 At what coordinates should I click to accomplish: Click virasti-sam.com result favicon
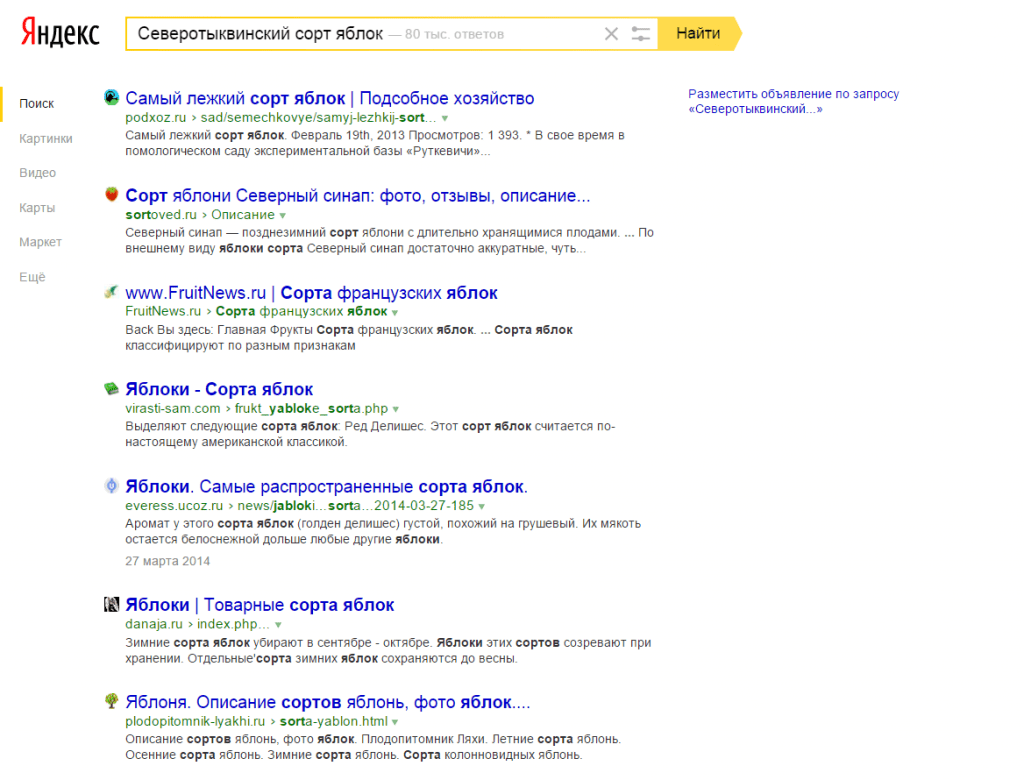point(111,389)
